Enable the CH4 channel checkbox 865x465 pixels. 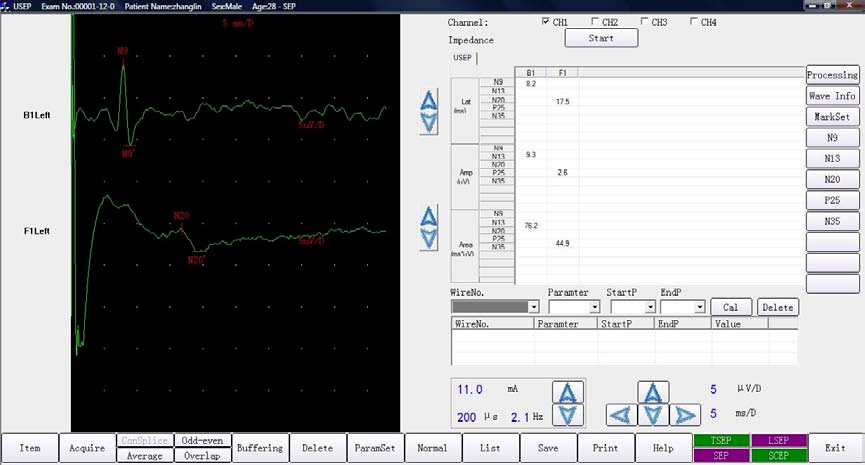tap(694, 22)
